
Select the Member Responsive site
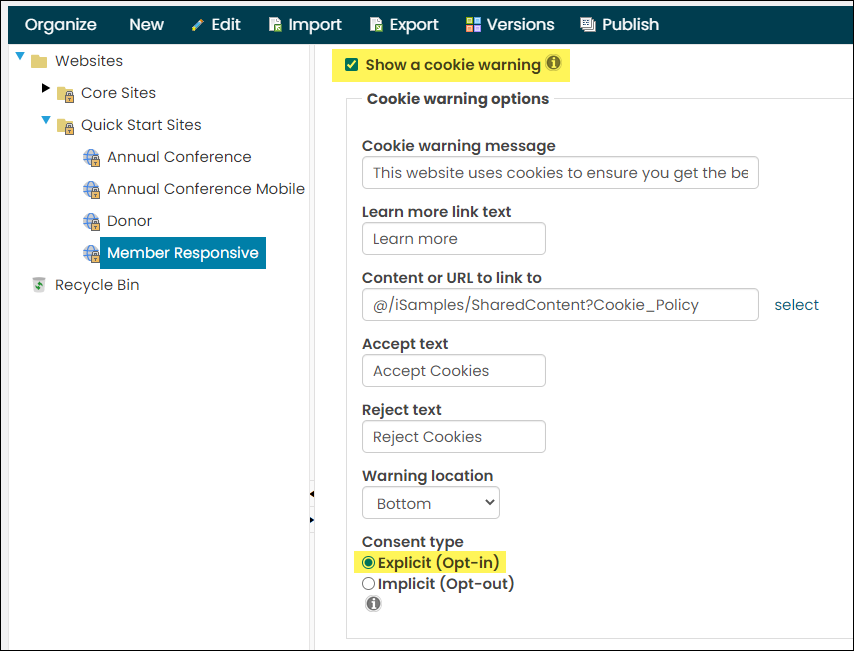point(182,253)
